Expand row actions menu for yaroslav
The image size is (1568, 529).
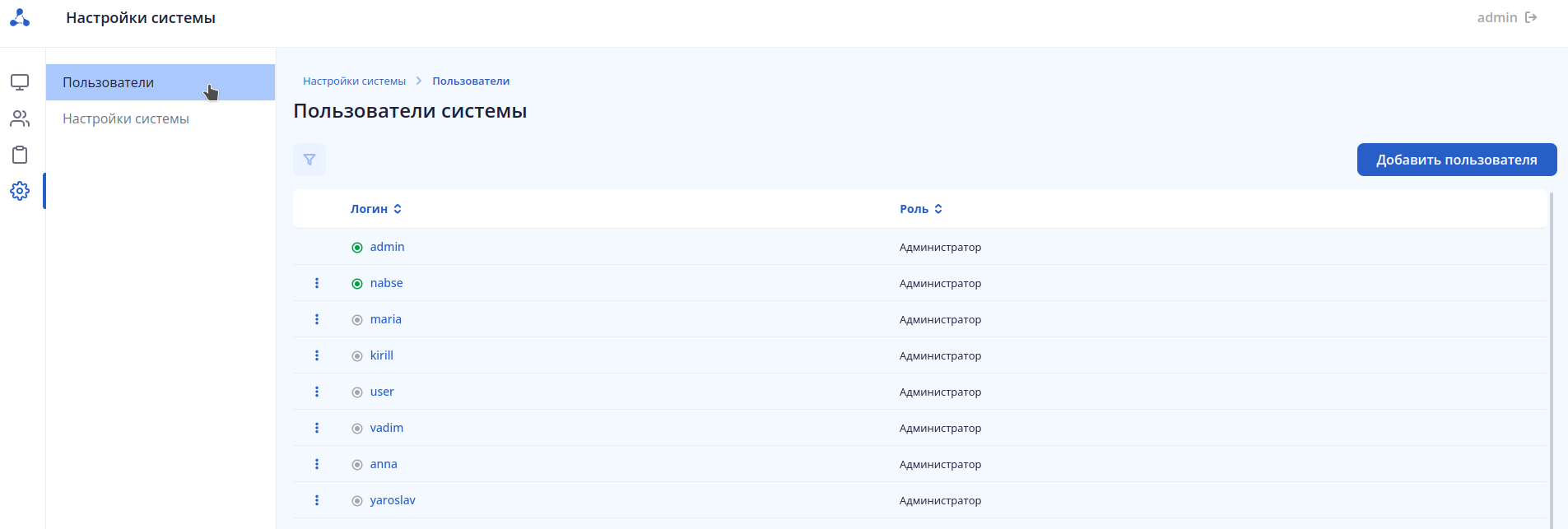317,500
